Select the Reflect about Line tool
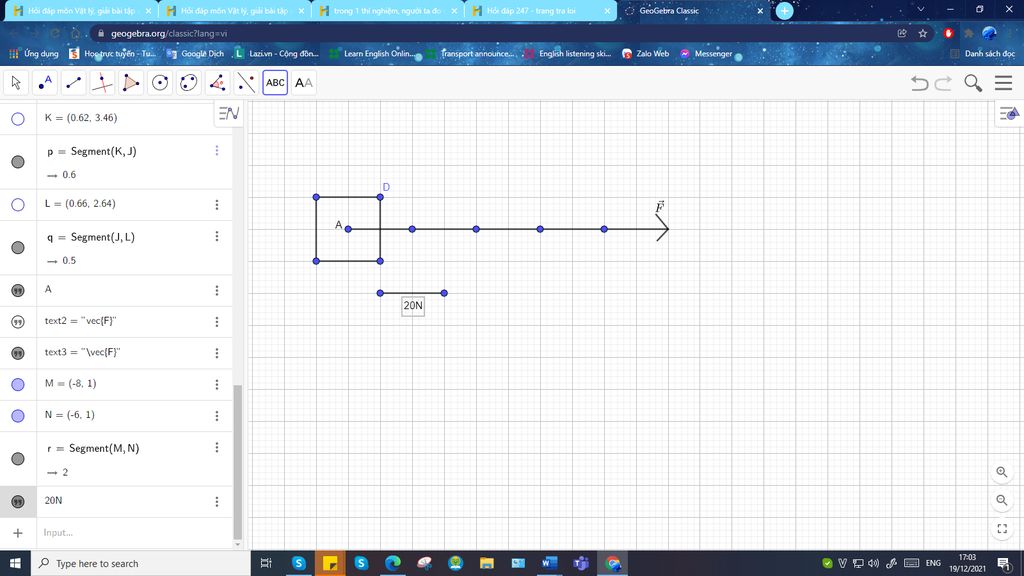 (246, 83)
